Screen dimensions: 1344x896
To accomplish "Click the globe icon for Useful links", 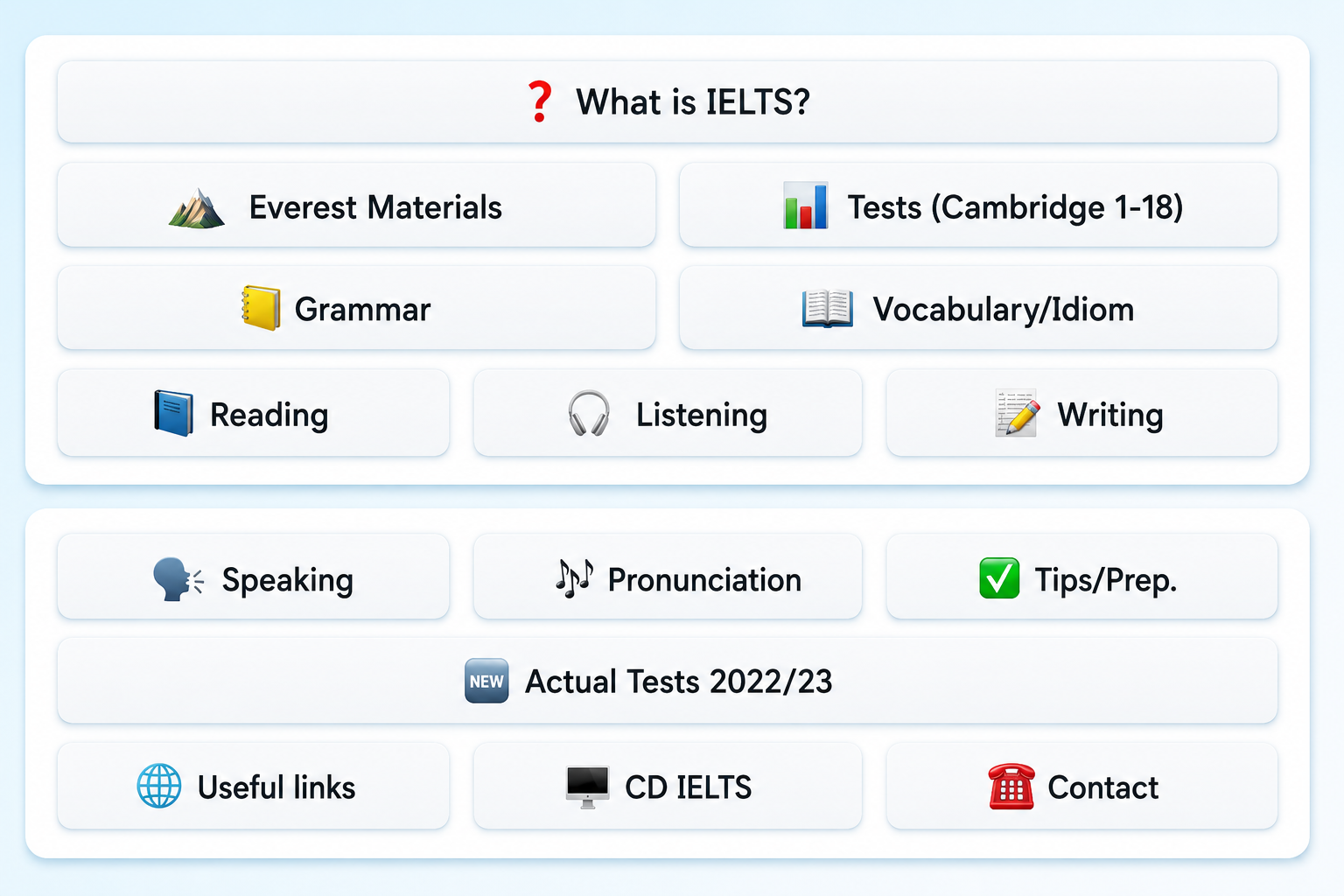I will point(159,786).
